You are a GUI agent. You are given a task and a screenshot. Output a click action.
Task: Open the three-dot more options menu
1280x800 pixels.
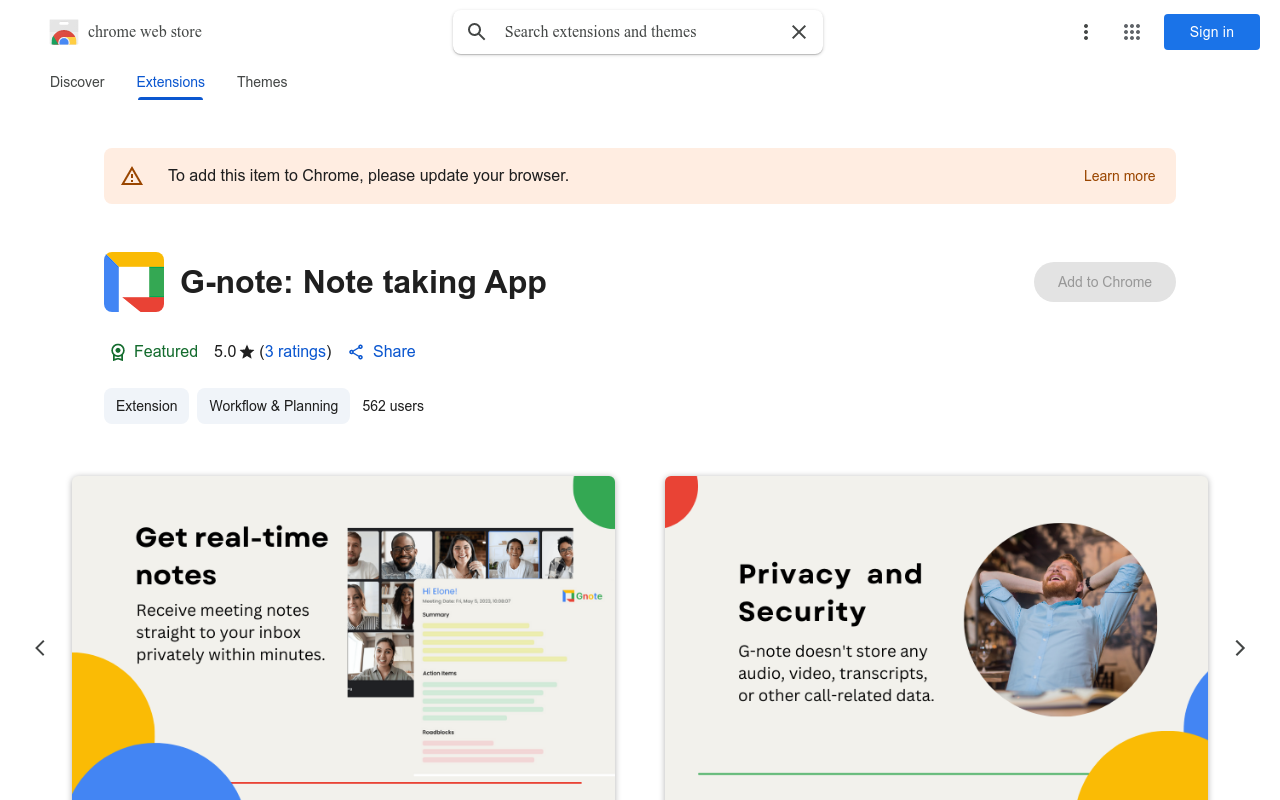pos(1086,32)
